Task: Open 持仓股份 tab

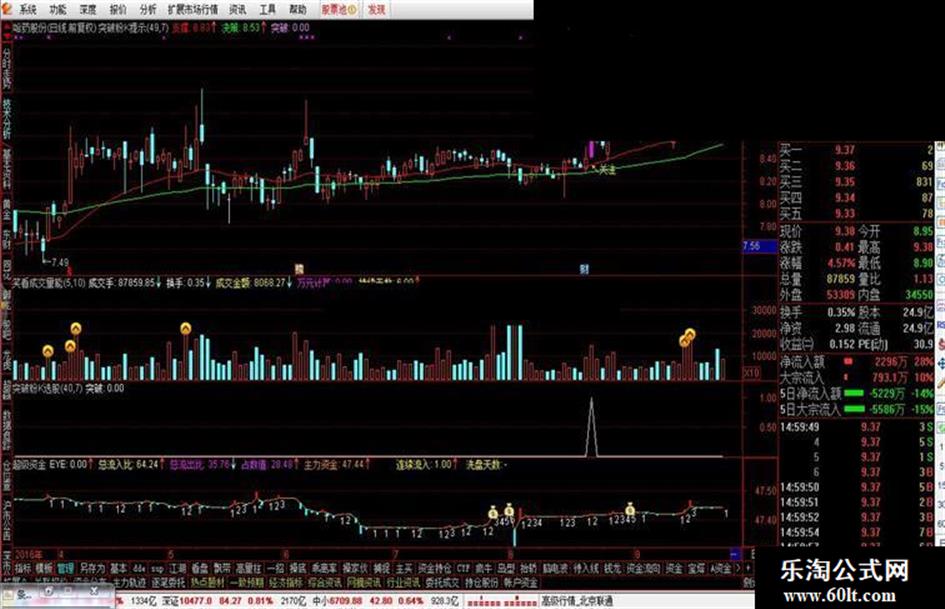Action: (x=482, y=583)
